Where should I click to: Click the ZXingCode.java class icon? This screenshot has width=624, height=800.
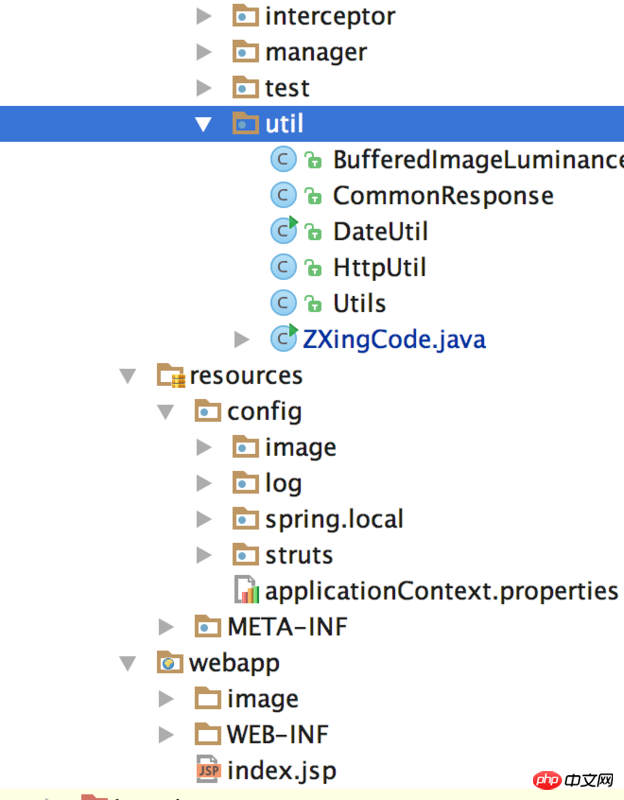click(284, 340)
